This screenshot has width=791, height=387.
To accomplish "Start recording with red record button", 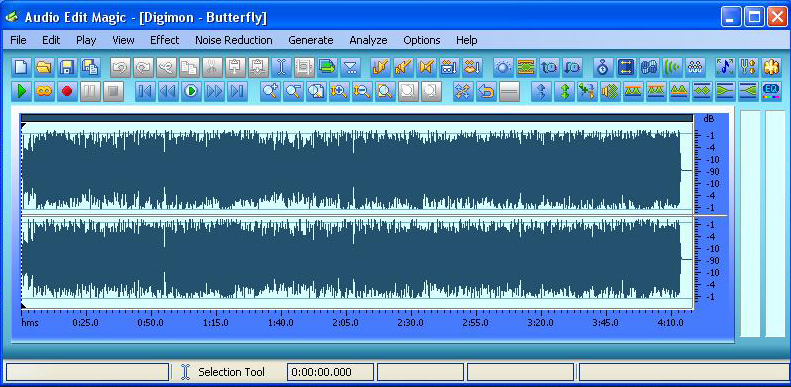I will click(x=67, y=91).
